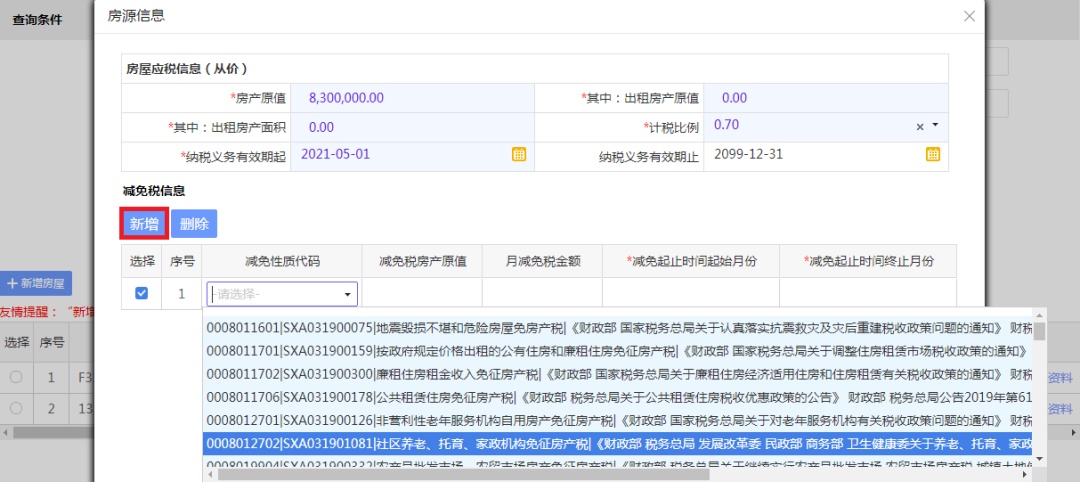This screenshot has width=1080, height=482.
Task: Open calendar for 纳税义务有效期止 date
Action: pos(933,154)
